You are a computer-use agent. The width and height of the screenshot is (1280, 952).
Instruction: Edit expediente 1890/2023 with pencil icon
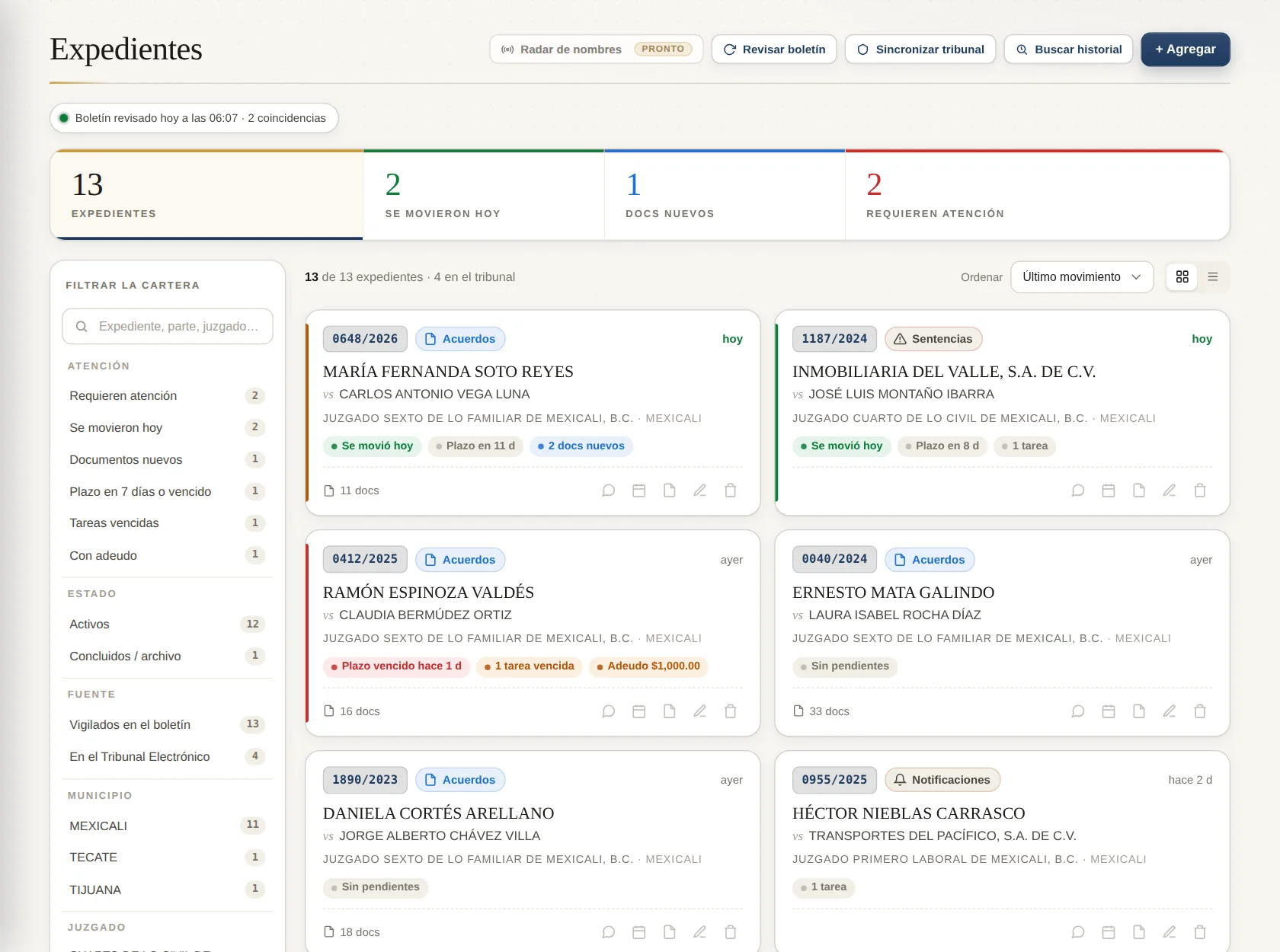pyautogui.click(x=699, y=932)
